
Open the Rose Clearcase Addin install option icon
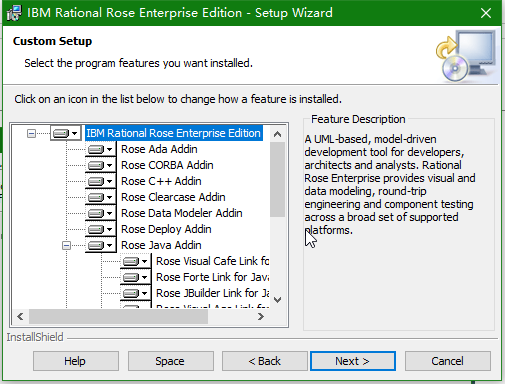(x=100, y=197)
